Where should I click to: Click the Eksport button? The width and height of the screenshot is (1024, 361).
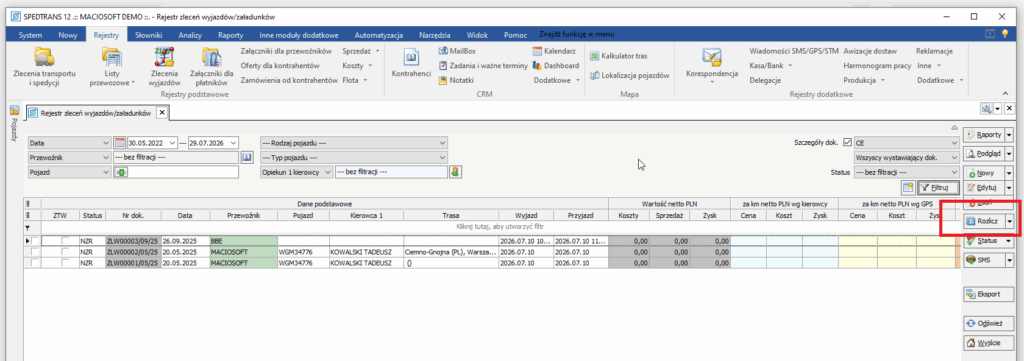click(988, 294)
